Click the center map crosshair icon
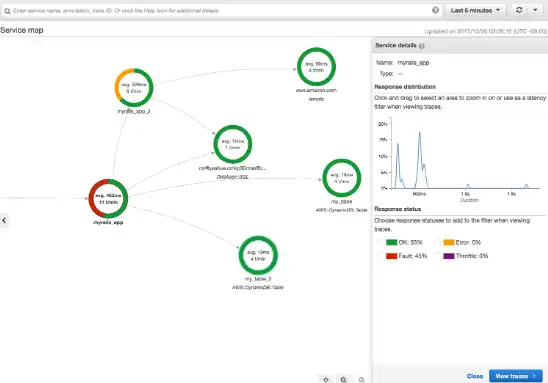Viewport: 548px width, 383px height. tap(326, 380)
